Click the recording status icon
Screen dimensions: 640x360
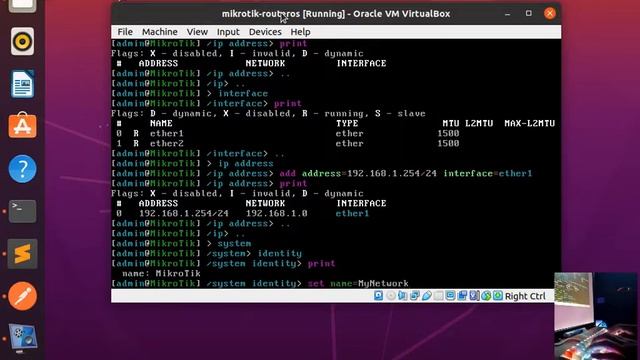tap(462, 296)
